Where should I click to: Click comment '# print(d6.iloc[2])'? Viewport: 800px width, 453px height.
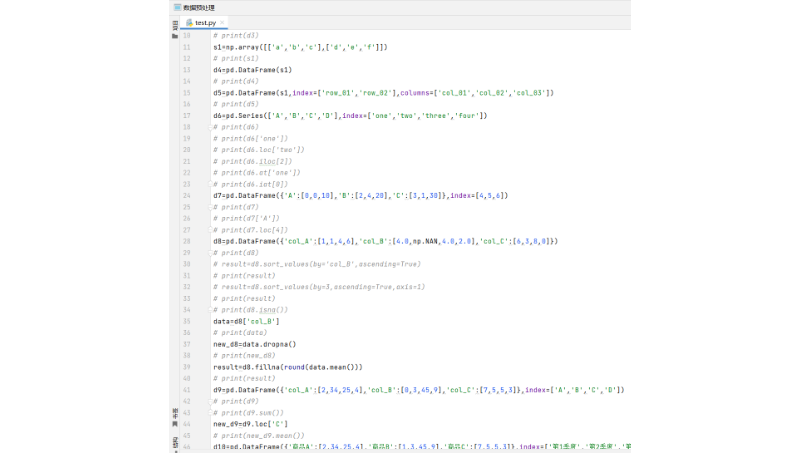[x=253, y=162]
